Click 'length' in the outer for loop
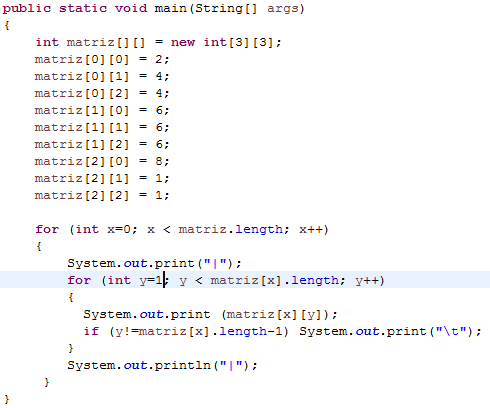Image resolution: width=490 pixels, height=408 pixels. click(x=259, y=229)
